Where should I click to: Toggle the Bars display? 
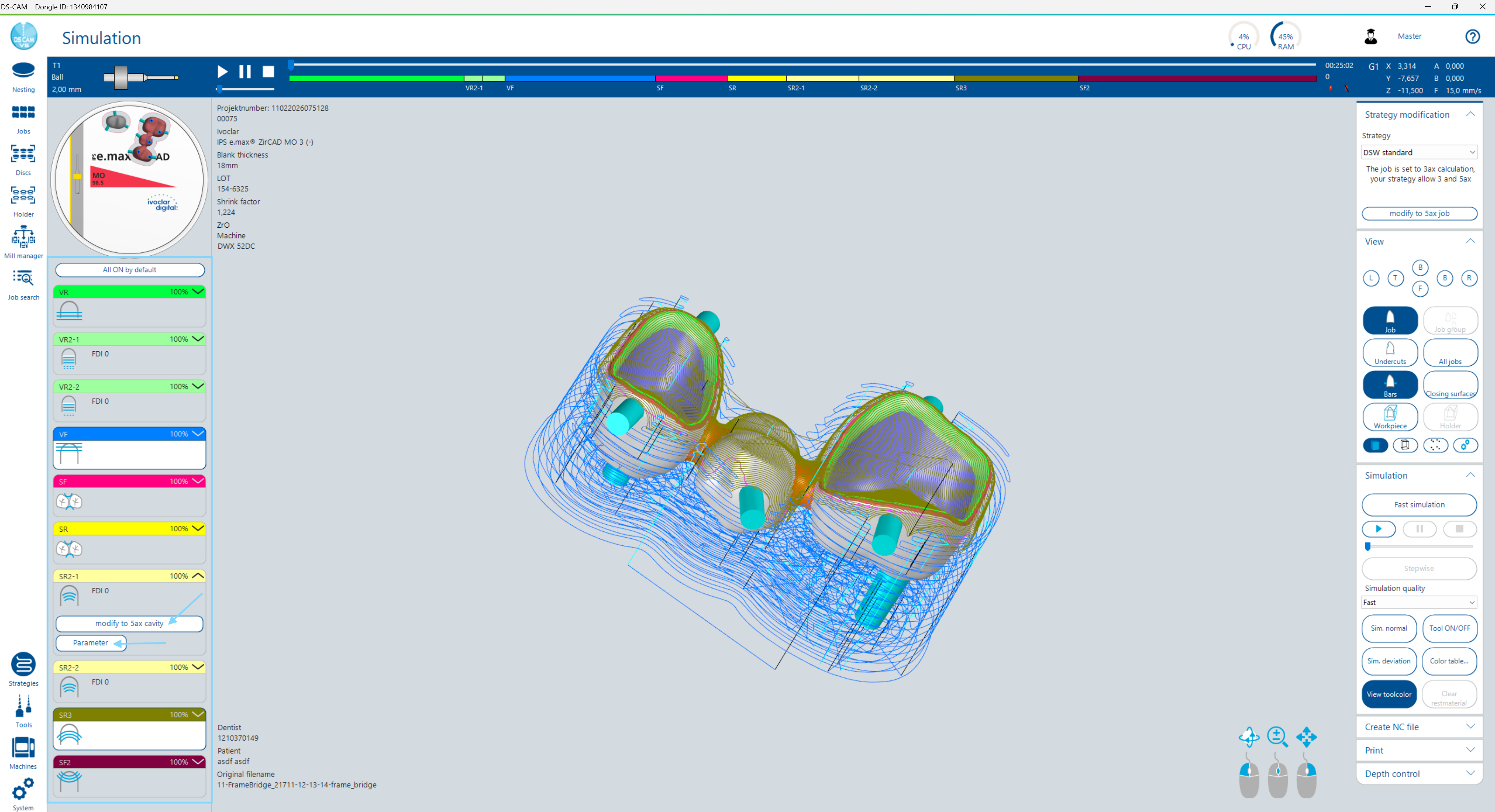point(1390,385)
